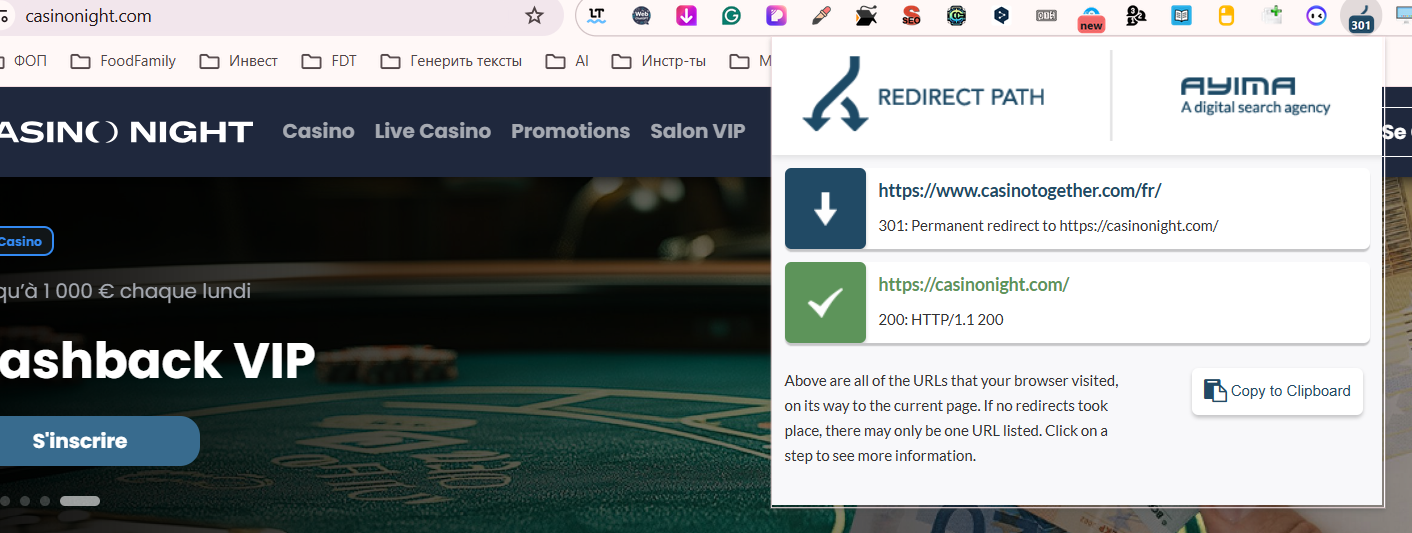The height and width of the screenshot is (533, 1412).
Task: Click the dark blue hexagon extension icon
Action: click(1001, 15)
